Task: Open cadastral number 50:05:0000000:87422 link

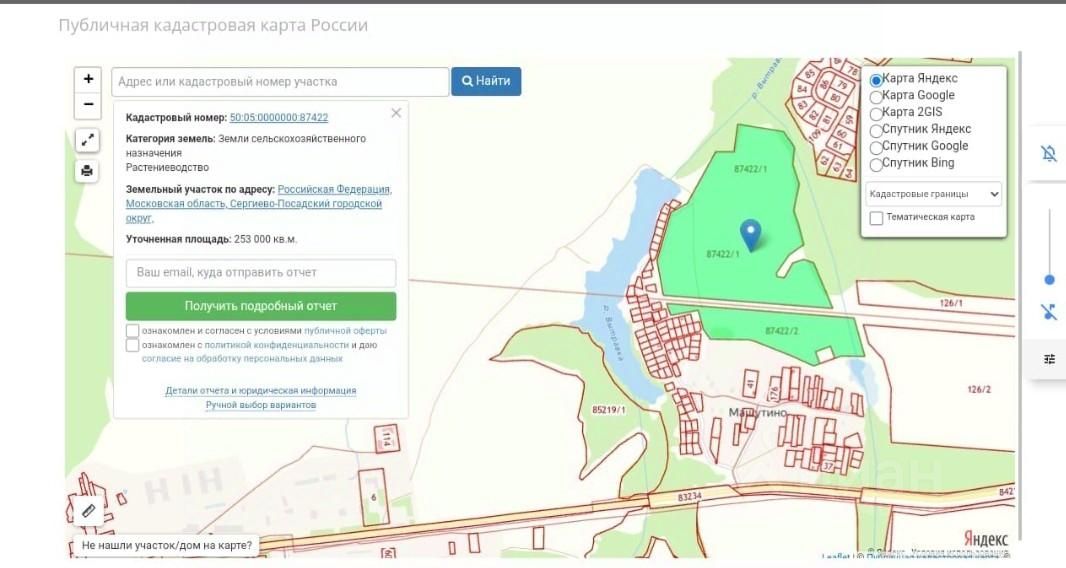Action: point(279,118)
